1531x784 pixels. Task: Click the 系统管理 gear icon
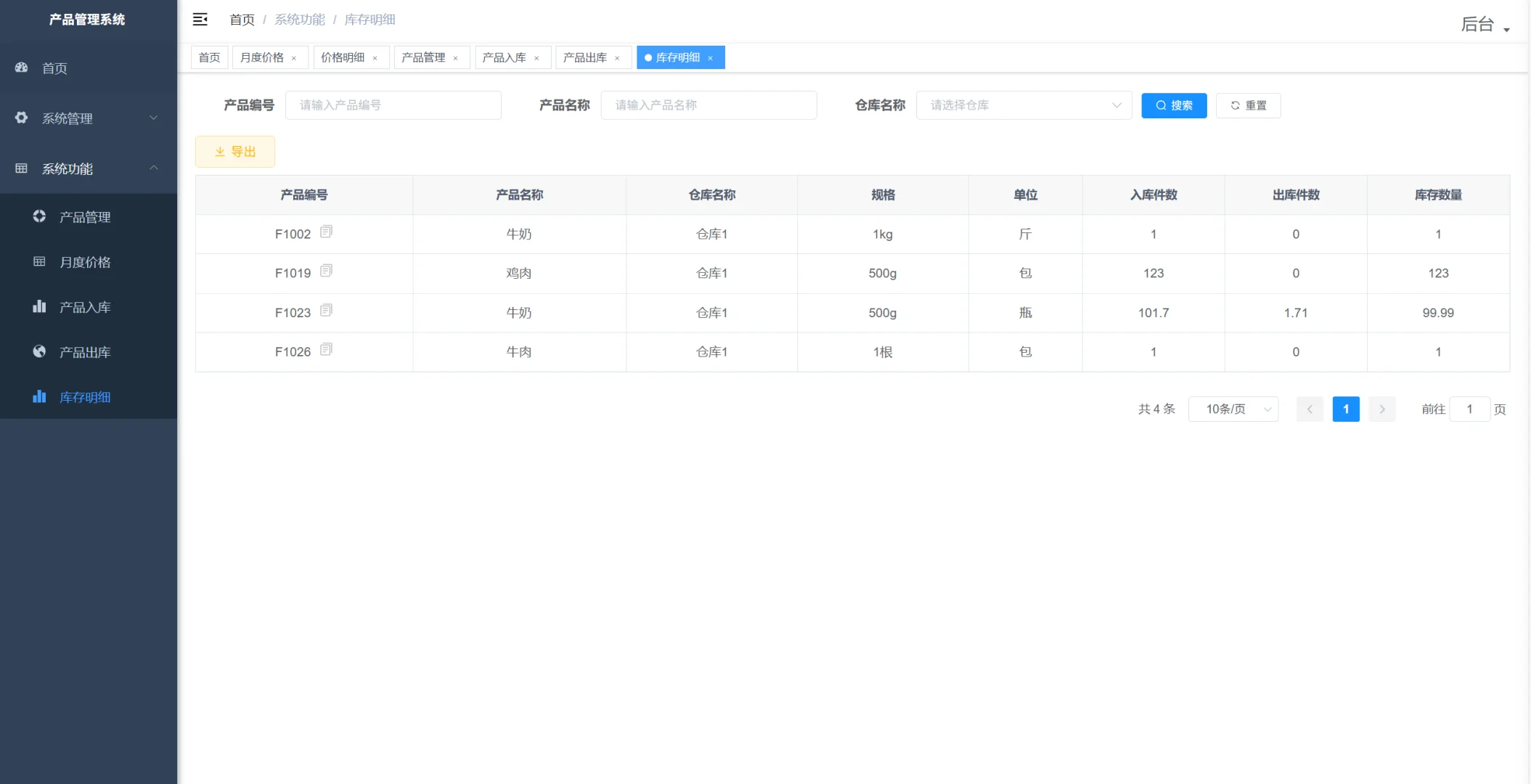21,118
